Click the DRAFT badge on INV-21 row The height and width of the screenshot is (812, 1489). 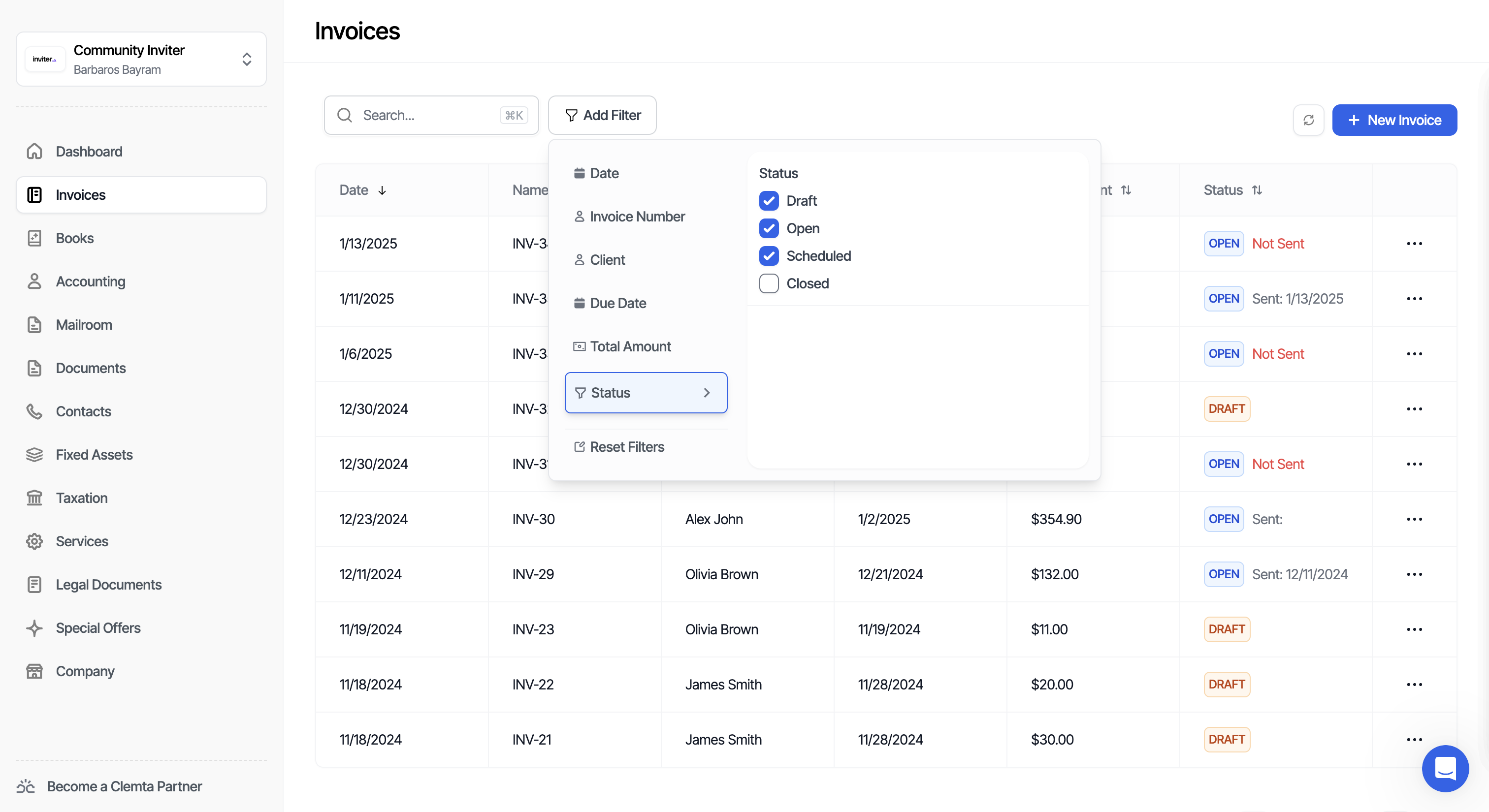click(1227, 740)
